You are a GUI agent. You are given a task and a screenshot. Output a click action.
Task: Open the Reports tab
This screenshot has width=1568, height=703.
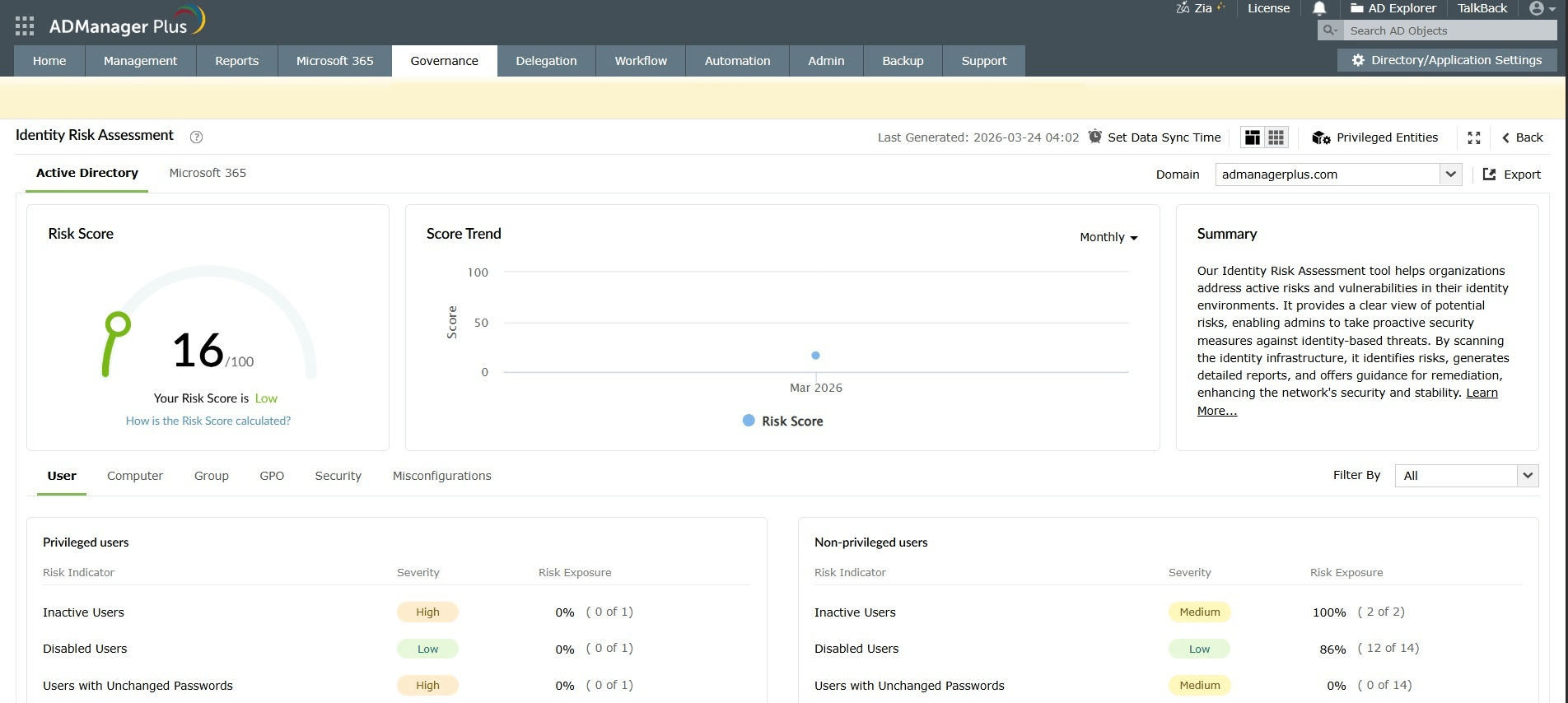pos(236,61)
